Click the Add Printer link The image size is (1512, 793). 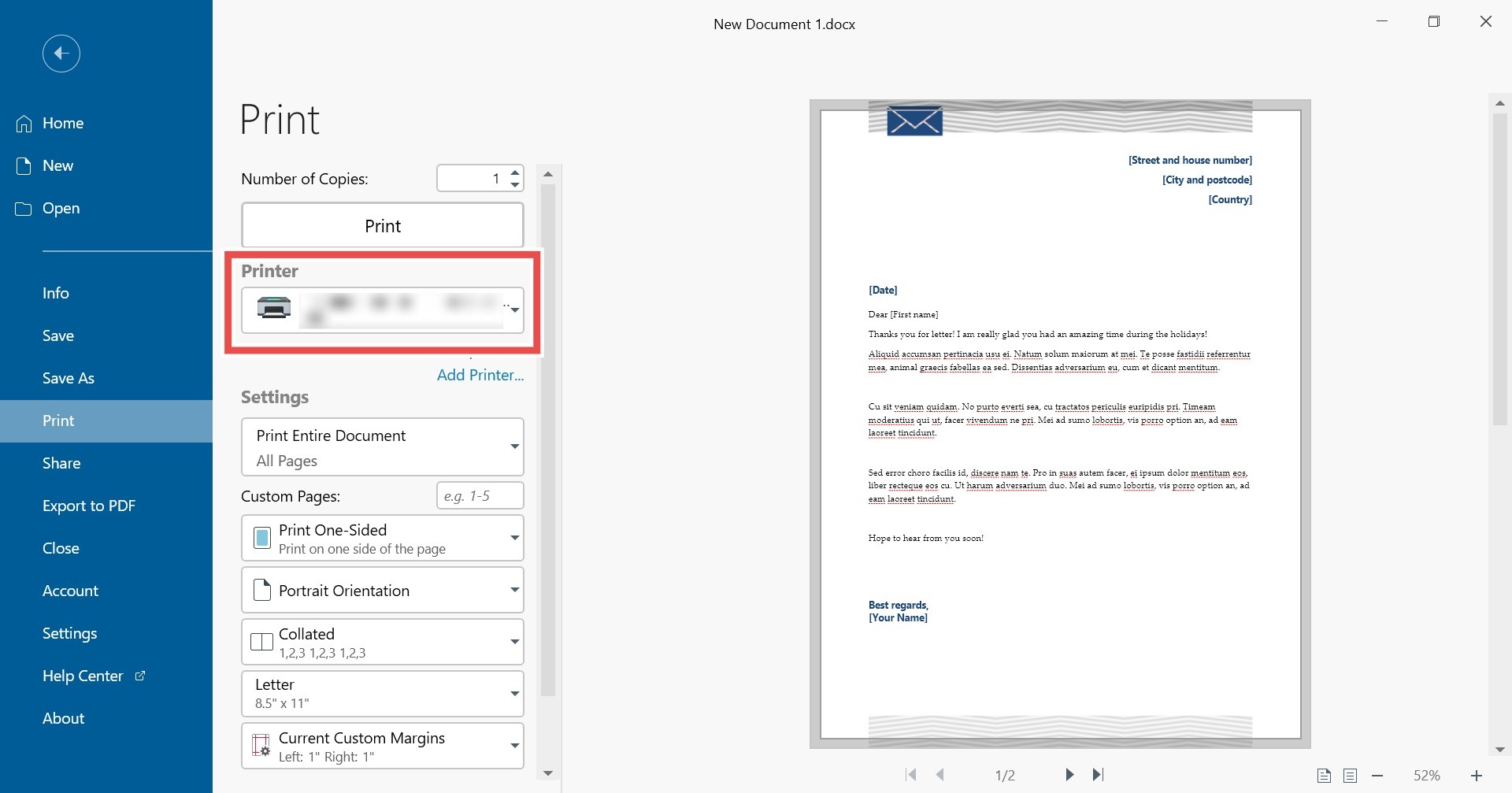480,375
